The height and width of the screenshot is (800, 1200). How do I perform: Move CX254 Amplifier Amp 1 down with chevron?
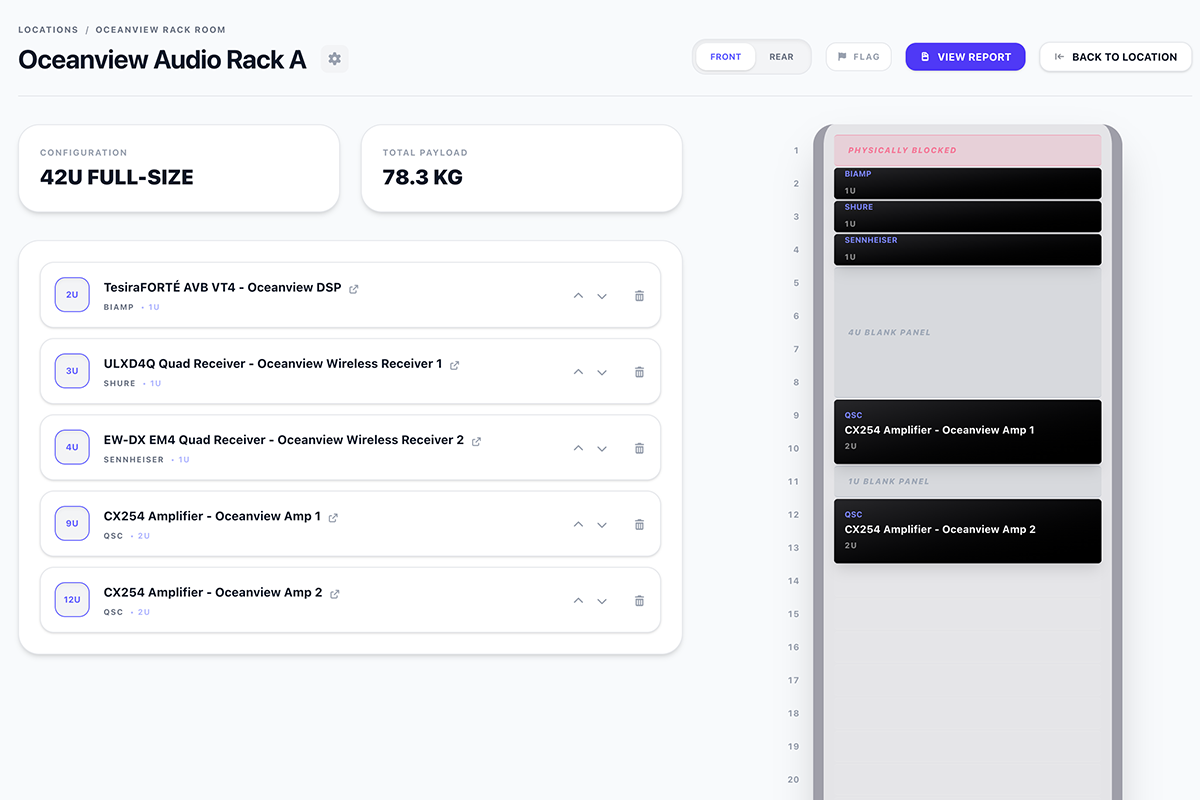point(602,524)
